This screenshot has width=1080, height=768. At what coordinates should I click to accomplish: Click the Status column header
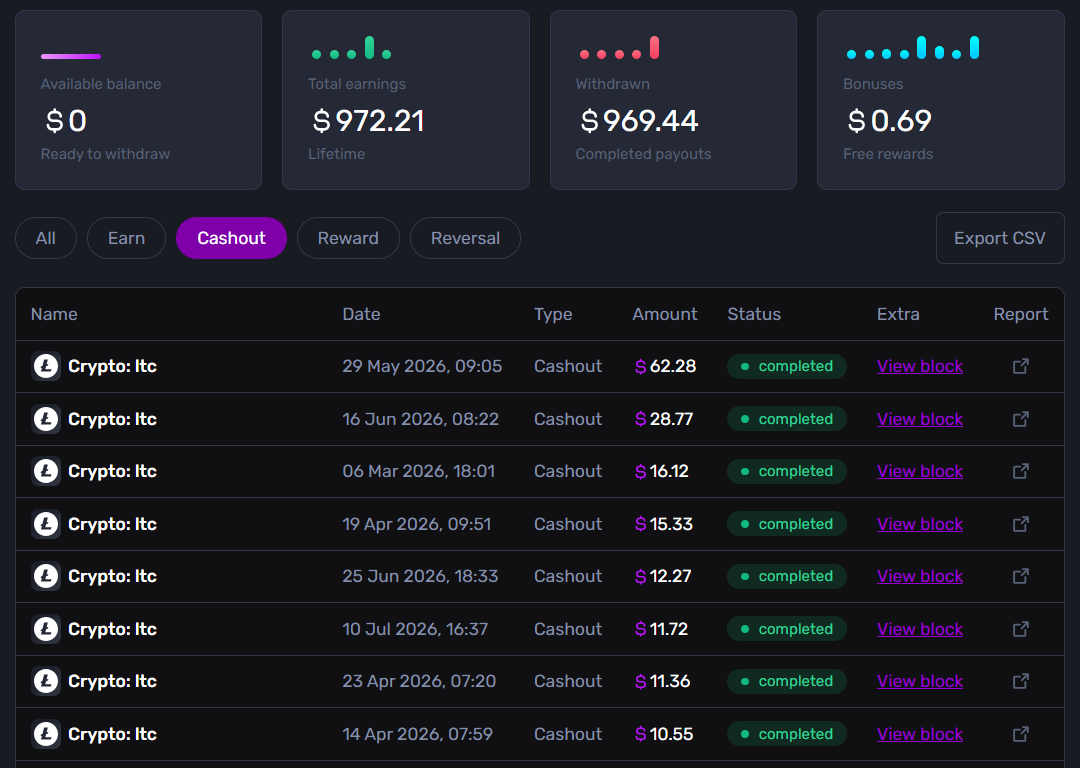pyautogui.click(x=754, y=314)
